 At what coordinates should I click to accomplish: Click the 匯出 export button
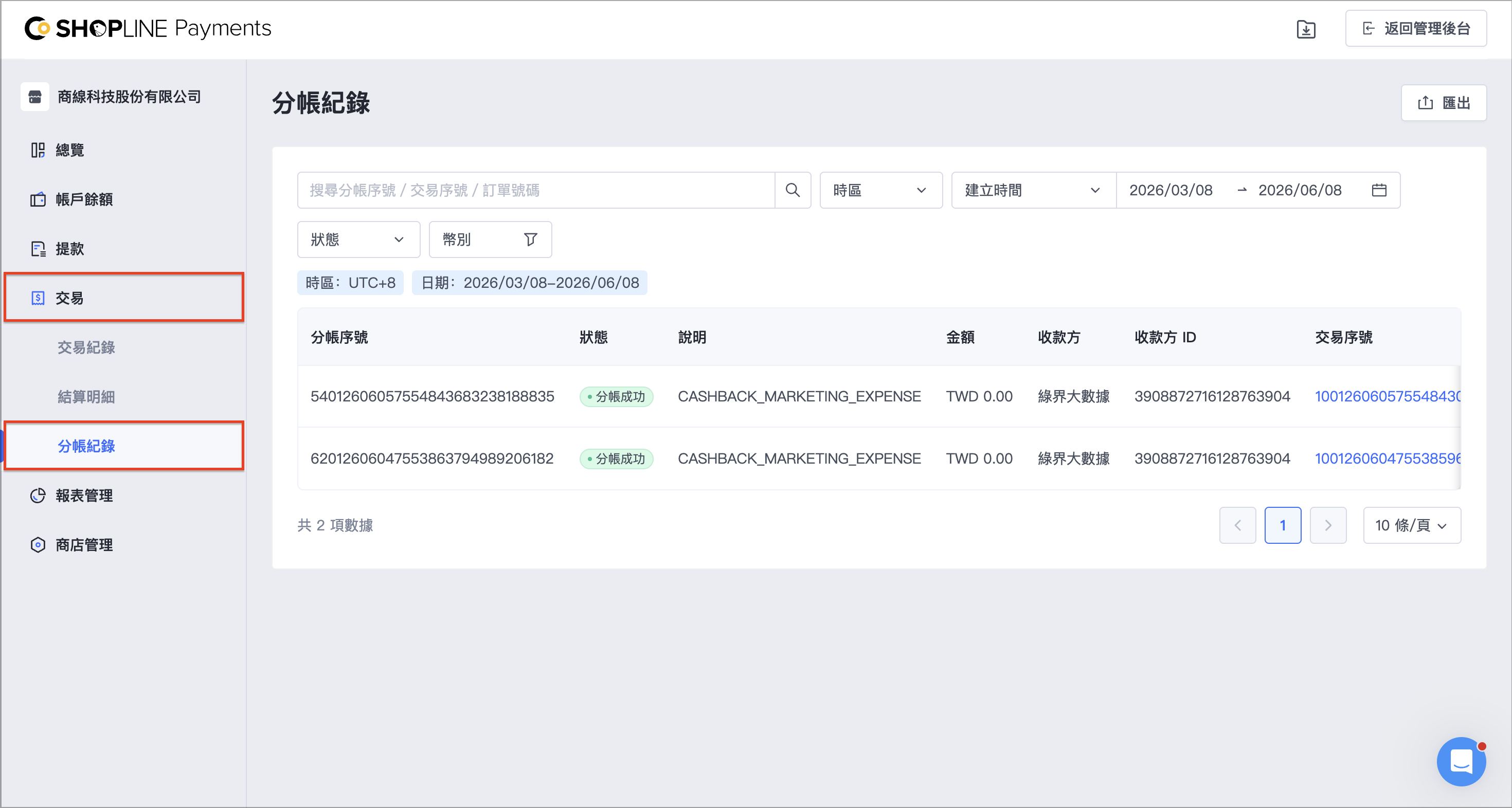coord(1443,103)
